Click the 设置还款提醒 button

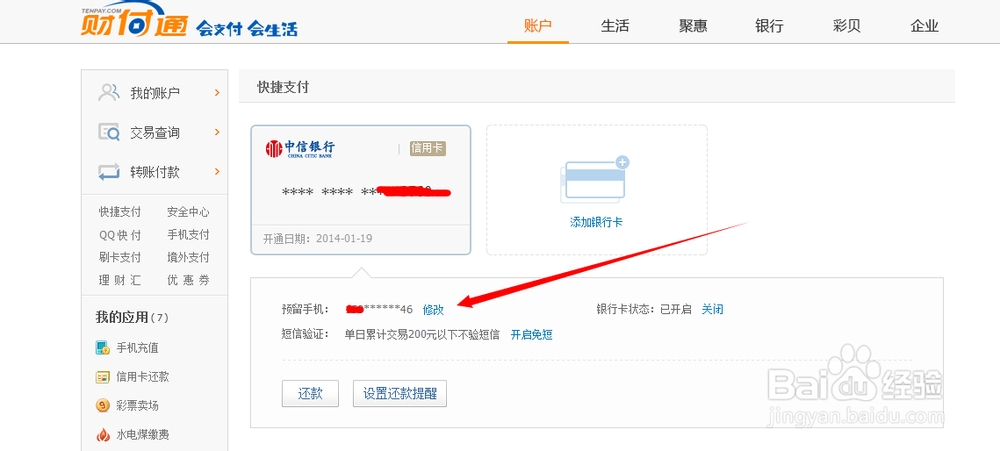399,394
